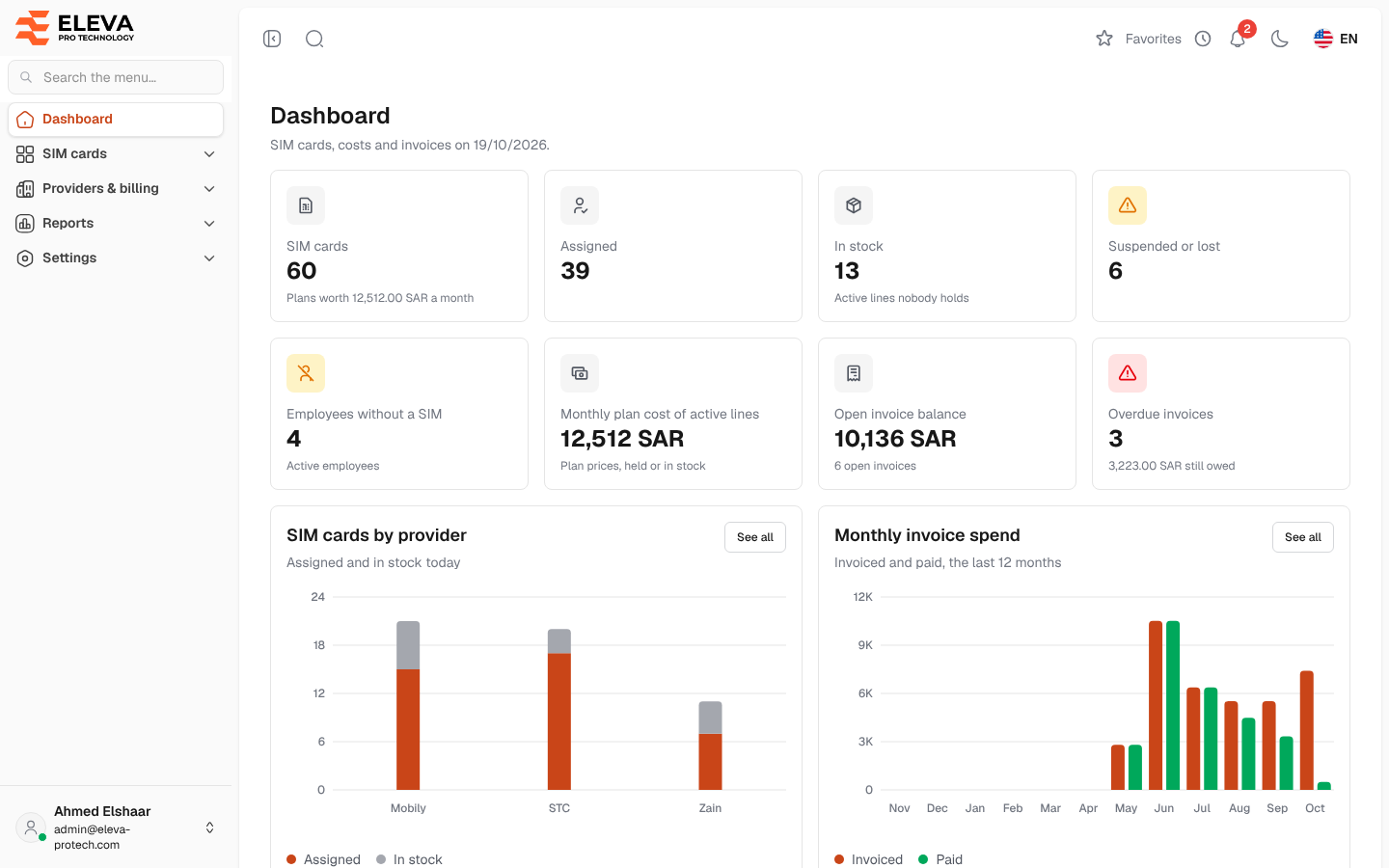Click the 3,223.00 SAR still owed text
The width and height of the screenshot is (1389, 868).
pyautogui.click(x=1171, y=466)
